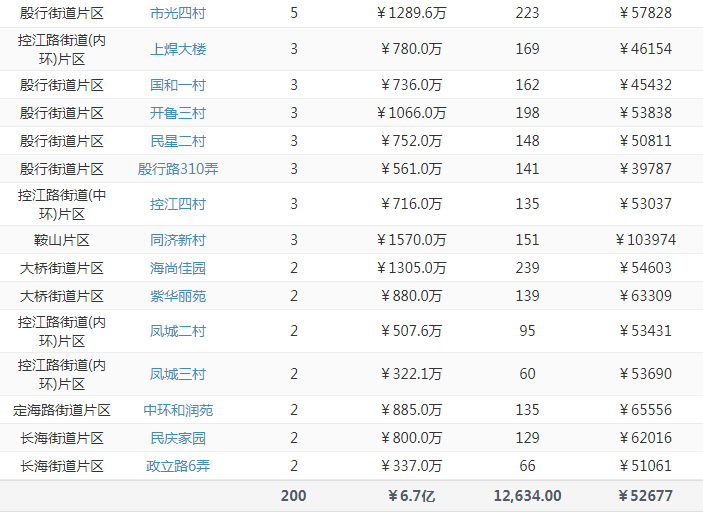The width and height of the screenshot is (703, 513).
Task: Select the ￥800.0万 total price cell
Action: click(x=411, y=438)
